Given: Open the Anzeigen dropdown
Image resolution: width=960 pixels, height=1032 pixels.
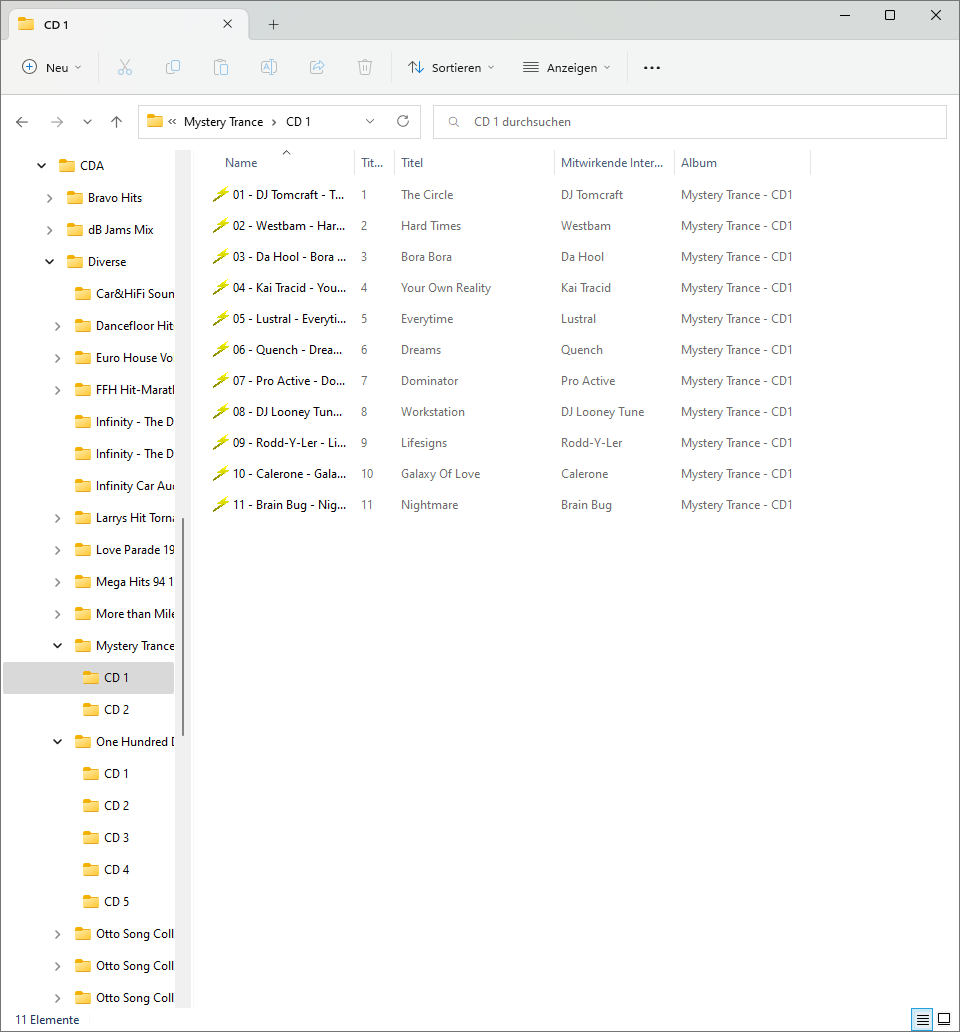Looking at the screenshot, I should [x=567, y=67].
